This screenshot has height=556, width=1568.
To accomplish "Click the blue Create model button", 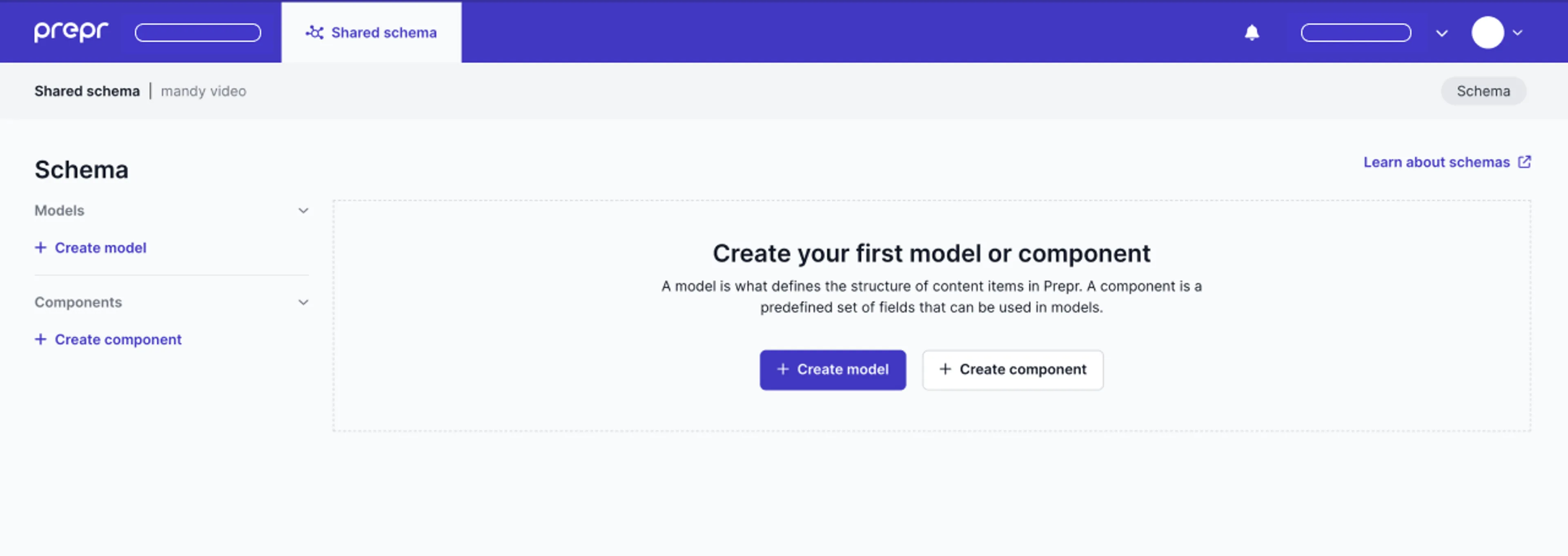I will [833, 370].
